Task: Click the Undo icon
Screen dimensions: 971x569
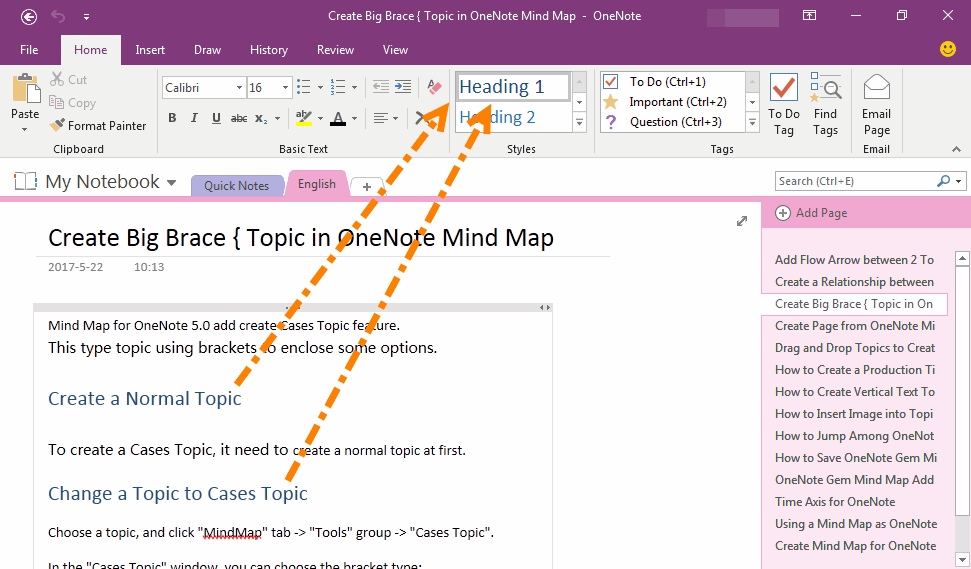Action: pyautogui.click(x=58, y=17)
